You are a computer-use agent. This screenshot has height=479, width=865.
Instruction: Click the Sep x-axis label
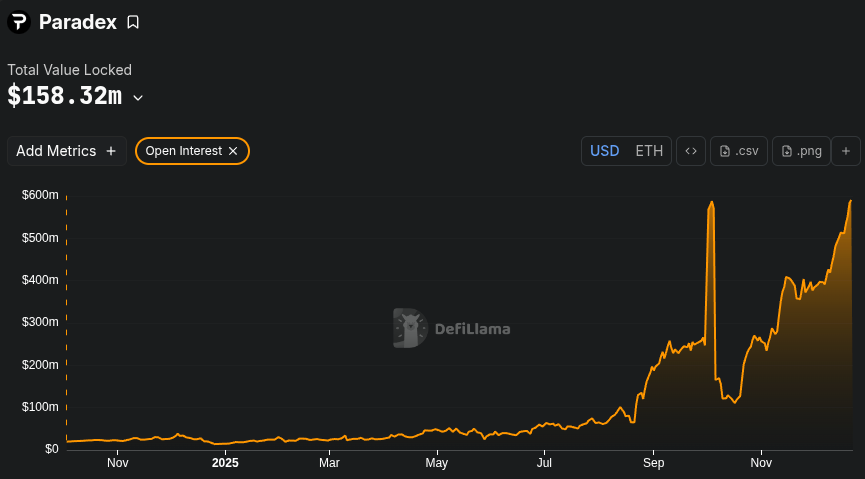click(653, 463)
